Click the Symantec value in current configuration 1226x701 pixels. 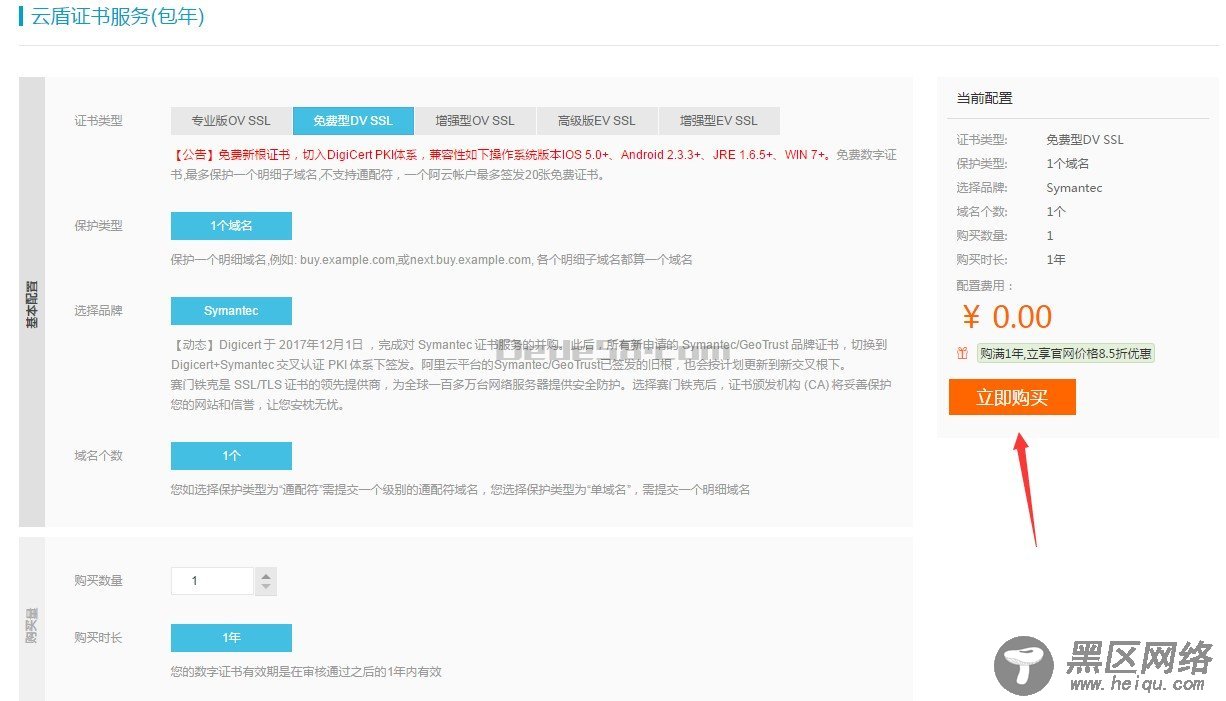pos(1074,188)
